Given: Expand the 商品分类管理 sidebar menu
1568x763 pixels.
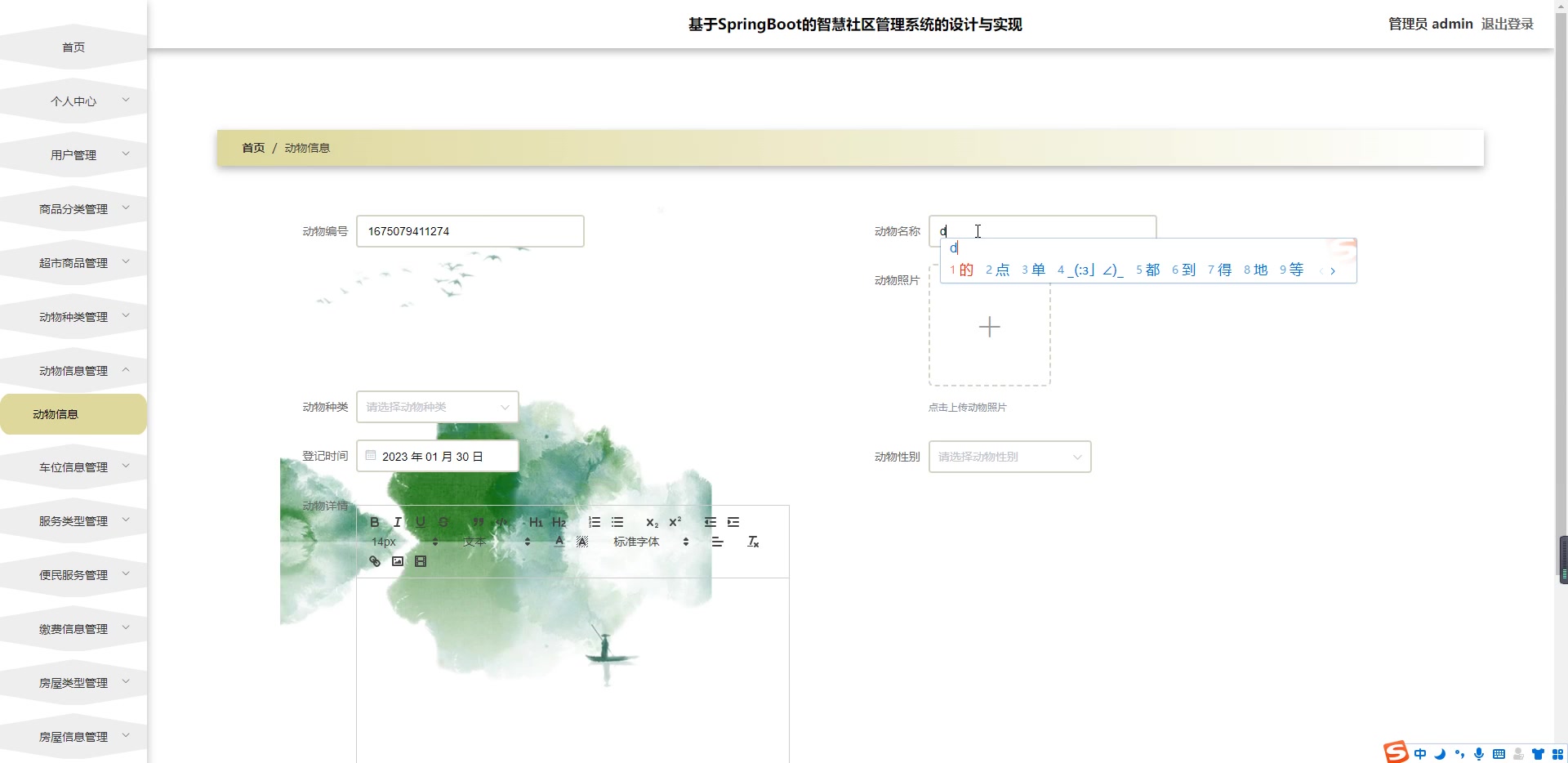Looking at the screenshot, I should (x=73, y=209).
